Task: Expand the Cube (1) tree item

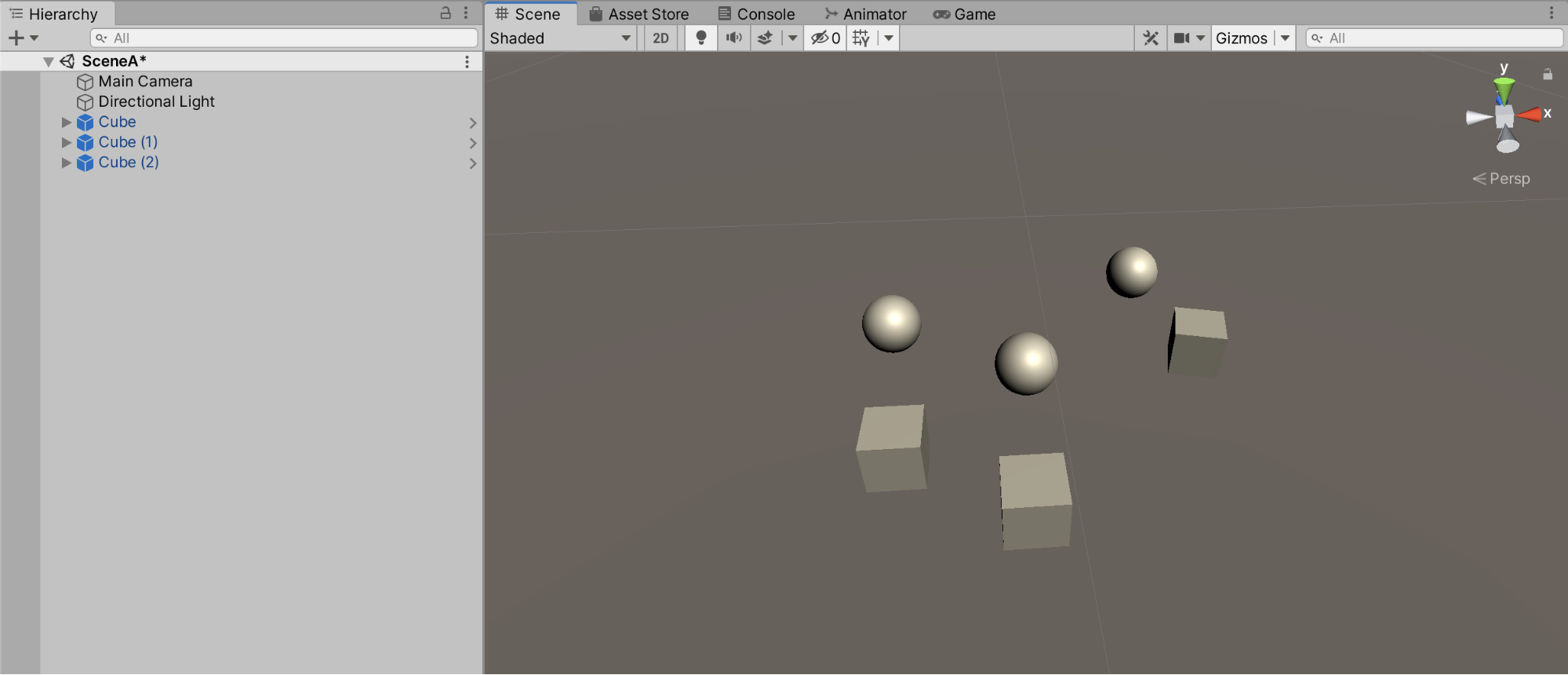Action: 67,142
